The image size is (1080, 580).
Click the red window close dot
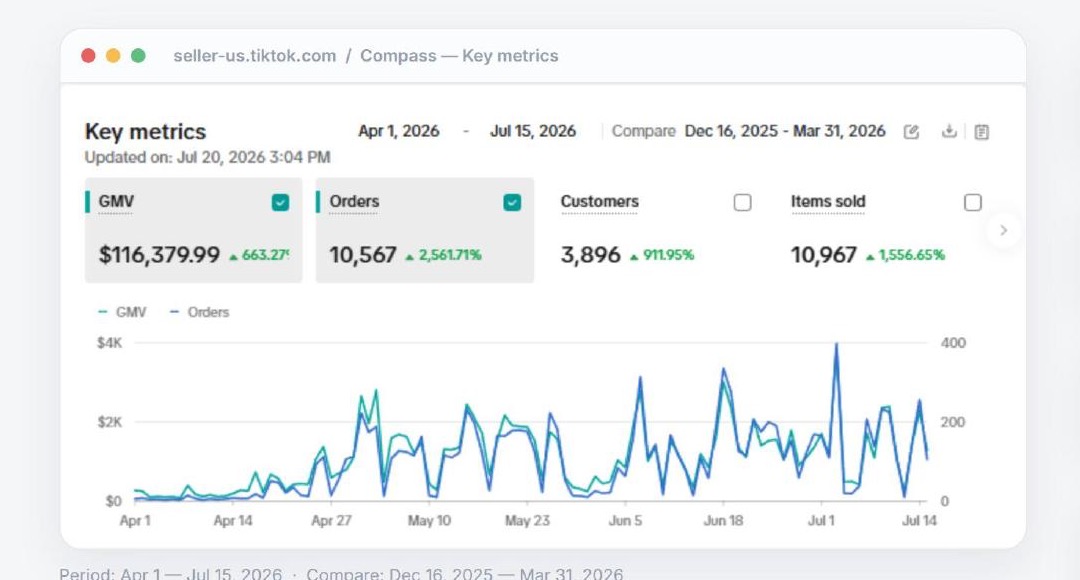coord(88,56)
